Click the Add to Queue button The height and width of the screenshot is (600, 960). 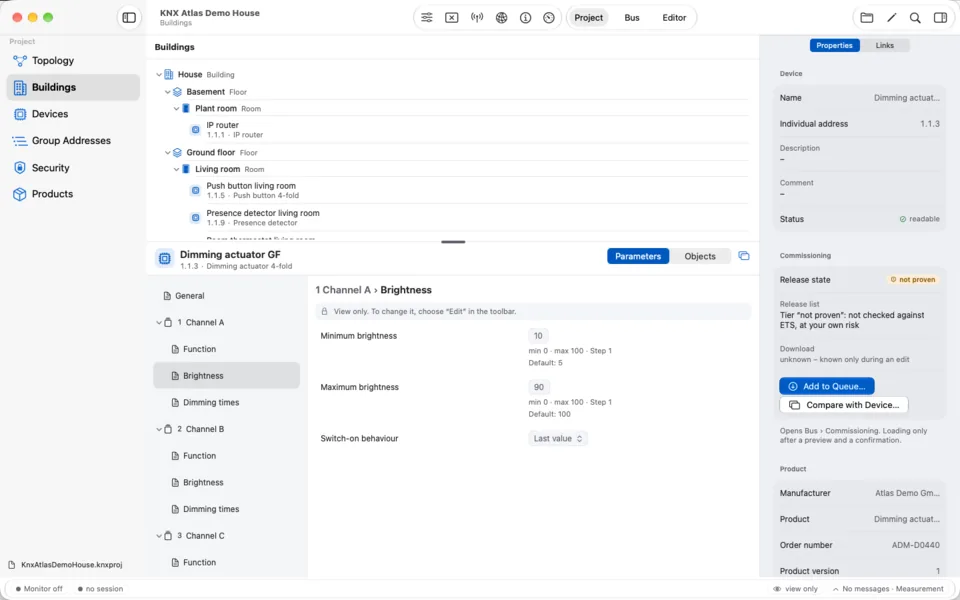click(827, 386)
